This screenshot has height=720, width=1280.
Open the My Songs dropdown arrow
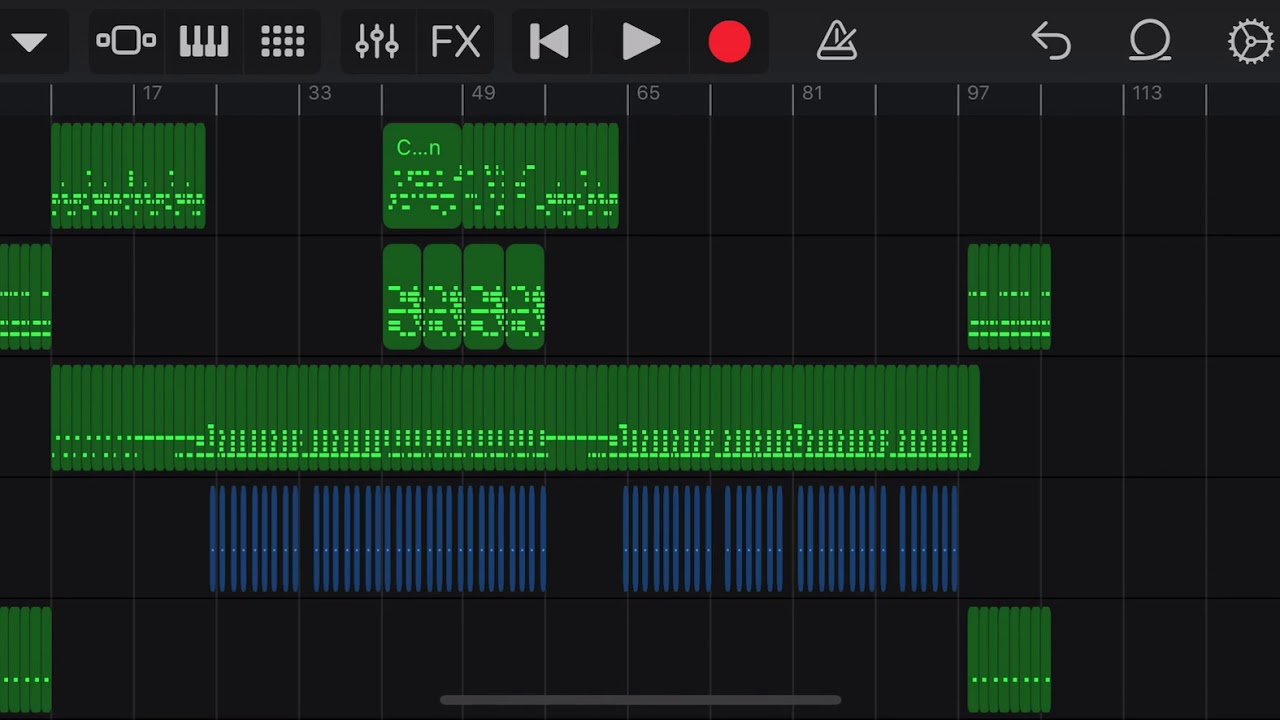(x=29, y=42)
